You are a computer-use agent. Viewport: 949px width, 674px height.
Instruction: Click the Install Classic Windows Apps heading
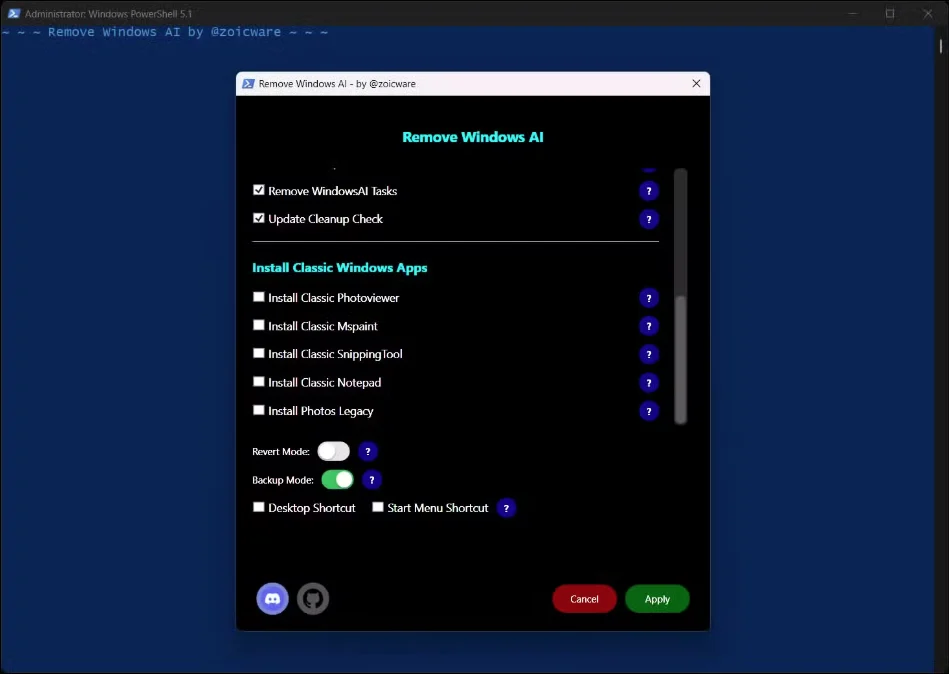click(x=340, y=268)
